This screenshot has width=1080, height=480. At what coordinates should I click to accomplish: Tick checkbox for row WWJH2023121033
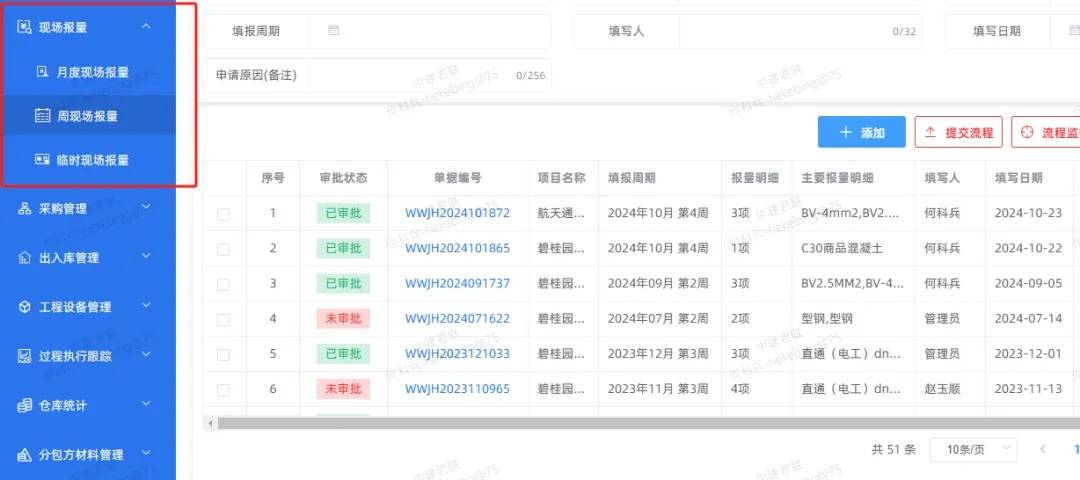tap(223, 355)
